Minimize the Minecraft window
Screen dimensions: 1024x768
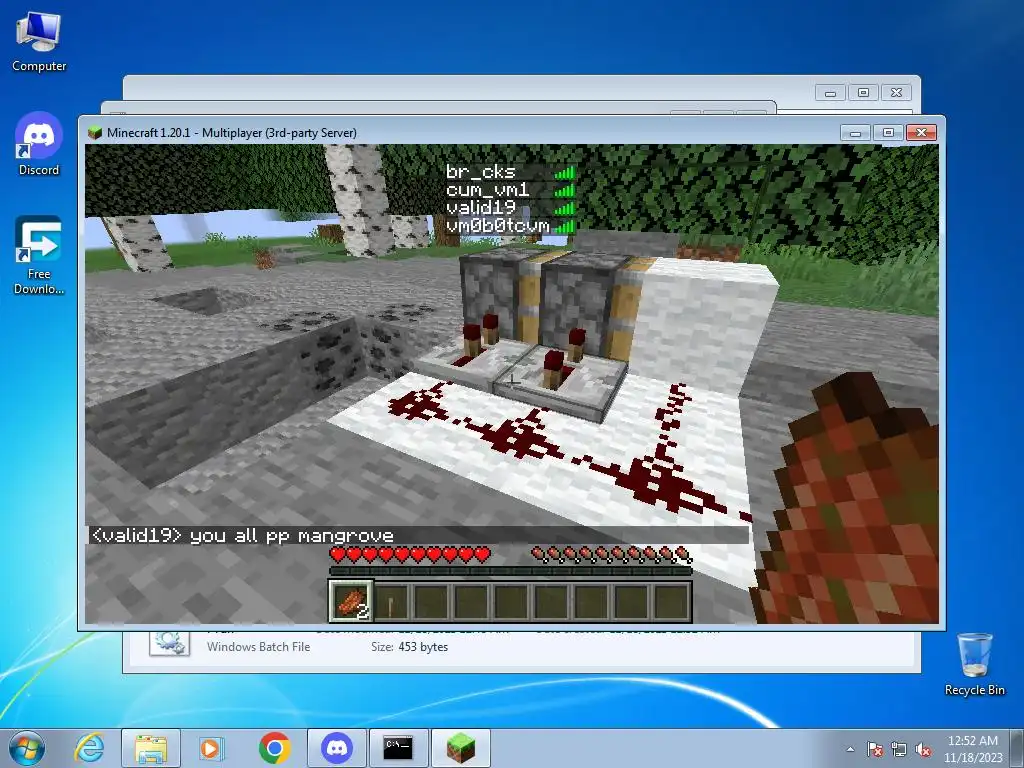(856, 133)
